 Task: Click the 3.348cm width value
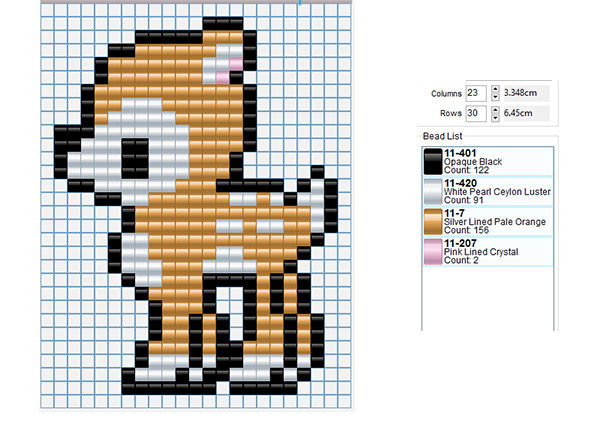tap(520, 93)
